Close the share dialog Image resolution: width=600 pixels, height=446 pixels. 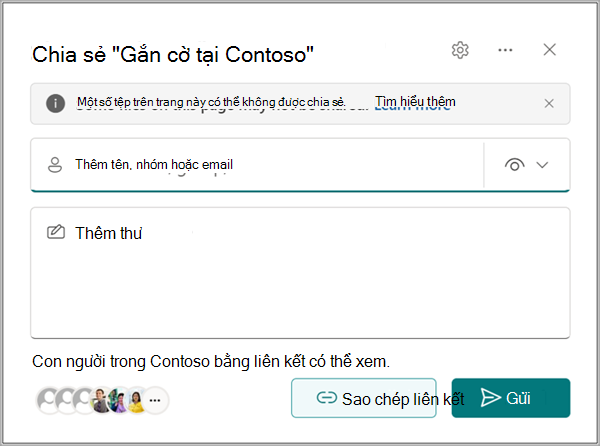point(549,49)
